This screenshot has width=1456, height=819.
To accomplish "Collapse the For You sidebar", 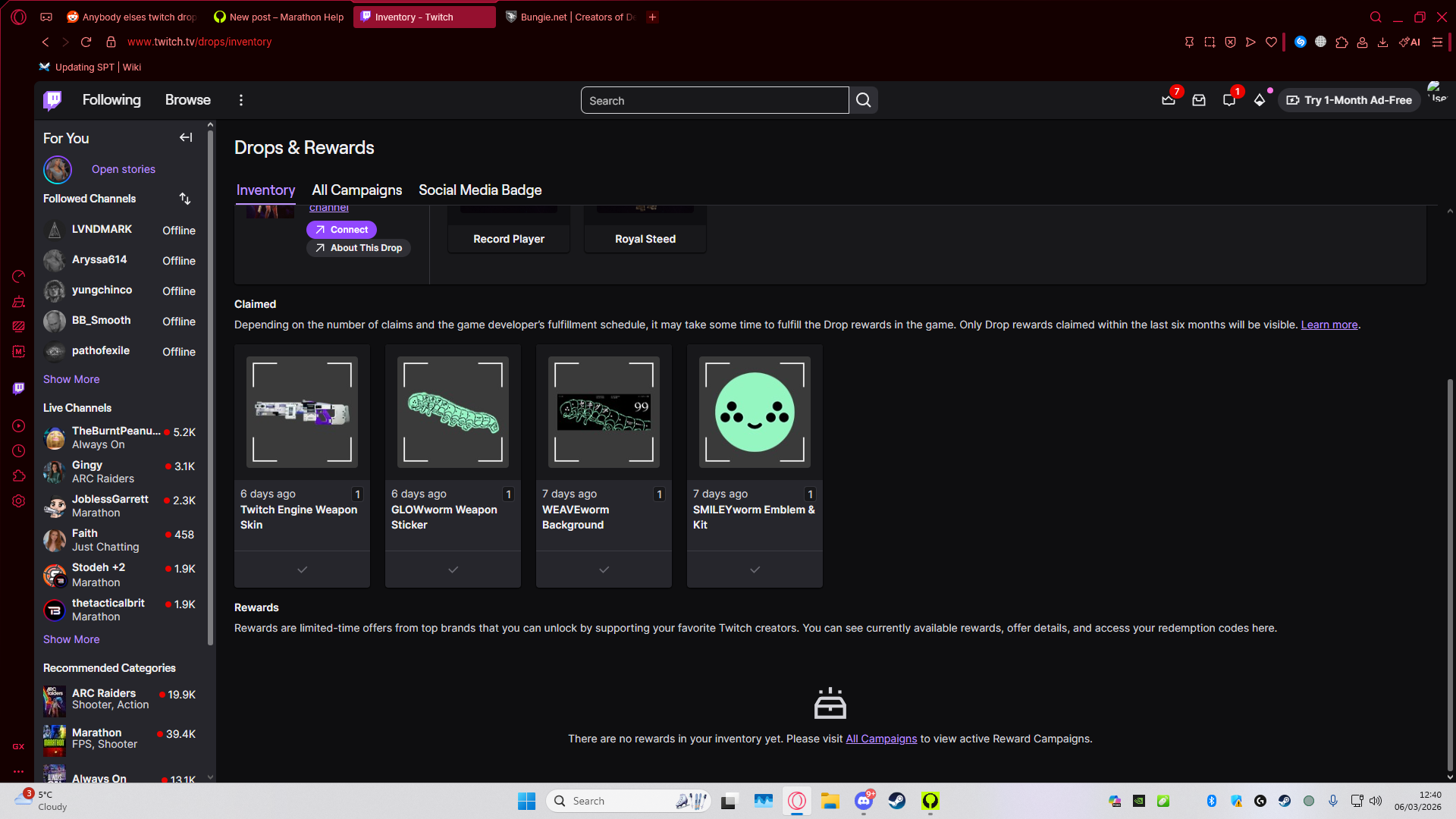I will [186, 137].
